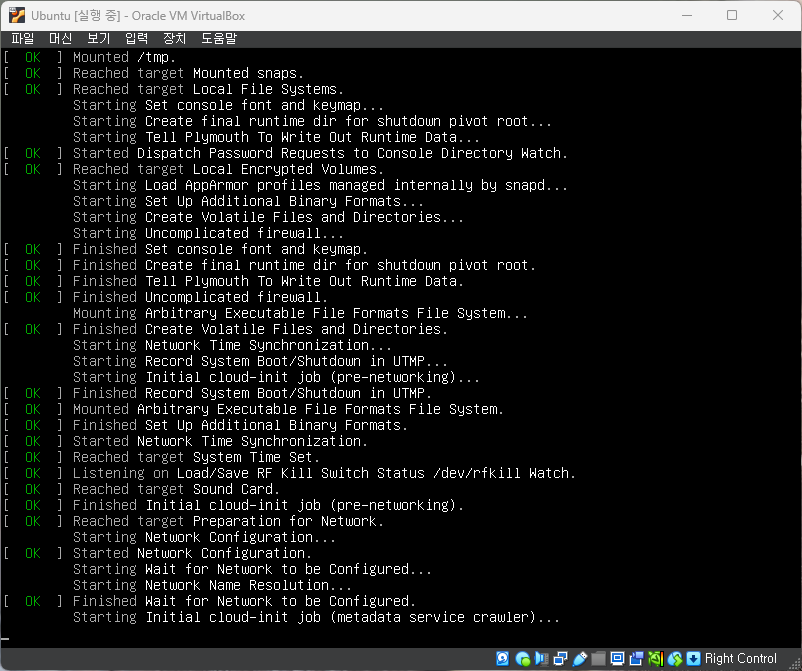
Task: Click the CPU load meter icon
Action: pos(656,659)
